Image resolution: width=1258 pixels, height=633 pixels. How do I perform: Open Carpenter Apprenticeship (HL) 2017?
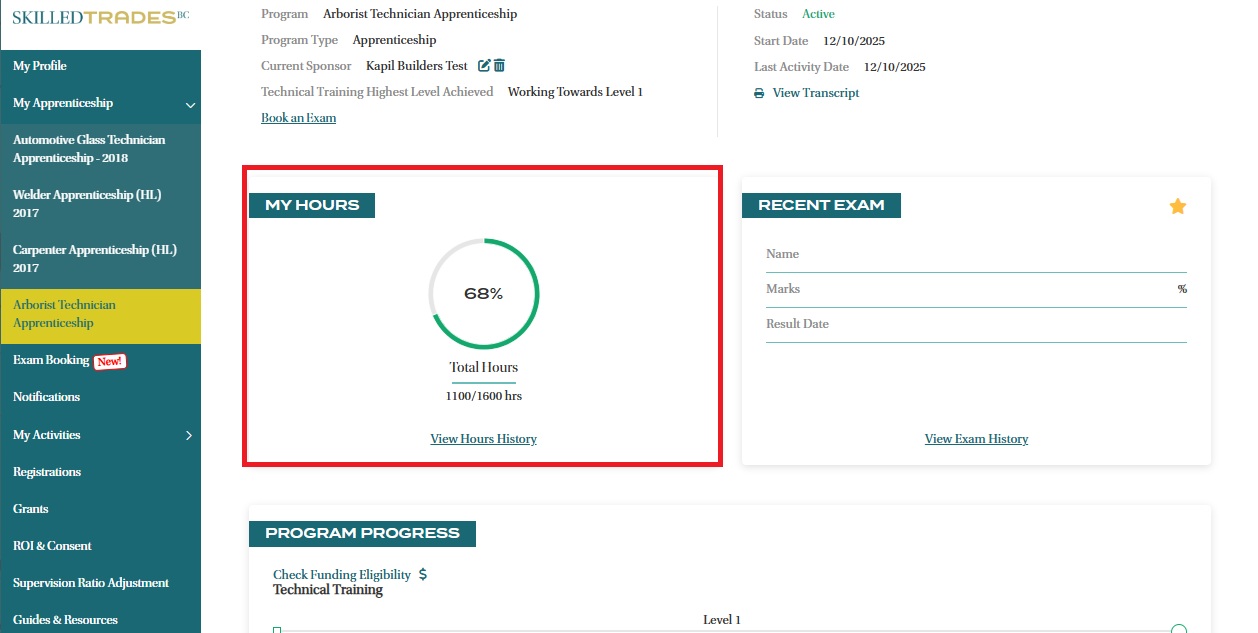coord(95,259)
